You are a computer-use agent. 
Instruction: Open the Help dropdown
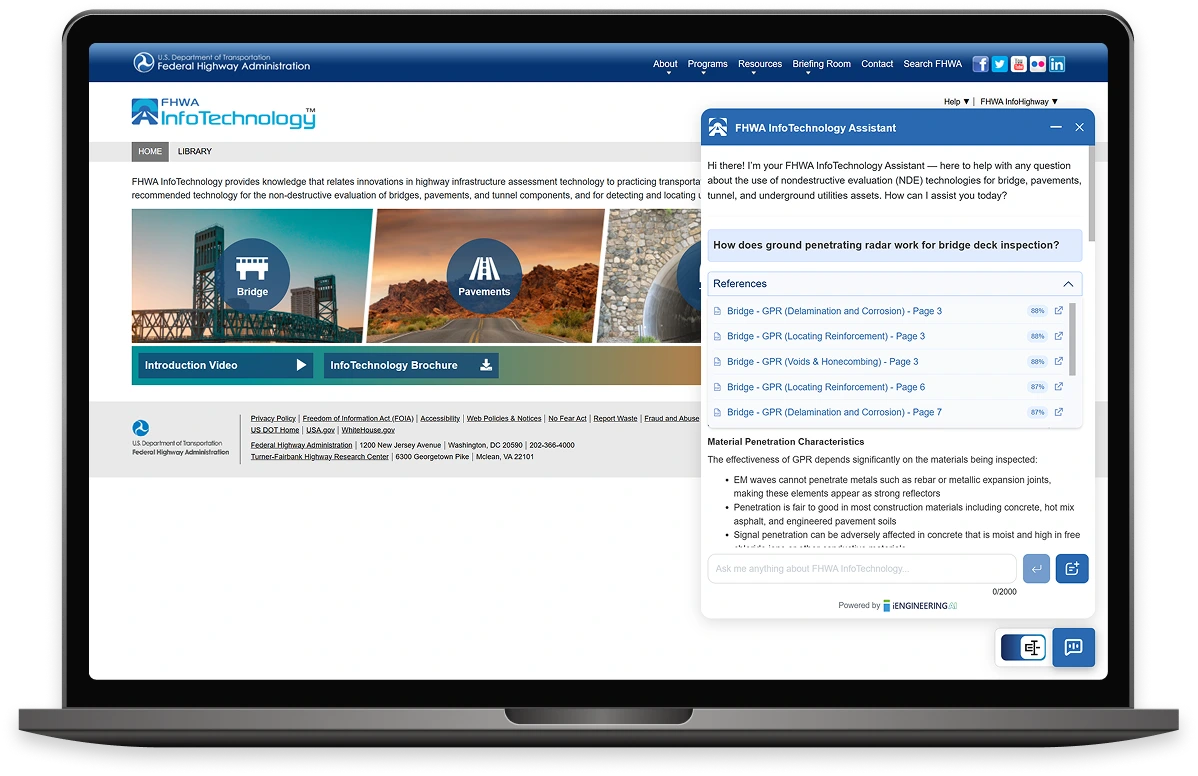point(956,101)
